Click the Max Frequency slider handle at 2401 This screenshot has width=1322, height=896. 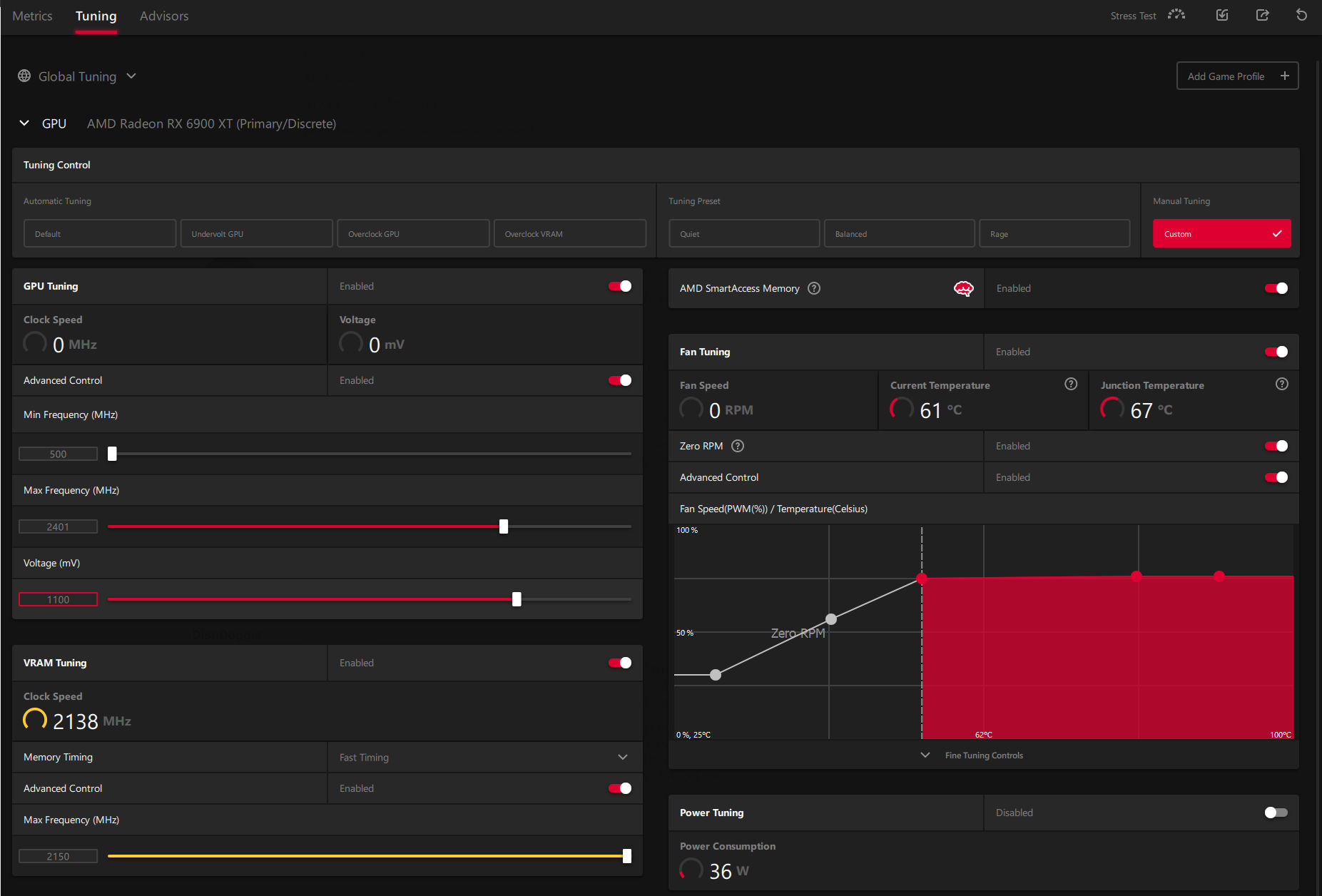(504, 526)
